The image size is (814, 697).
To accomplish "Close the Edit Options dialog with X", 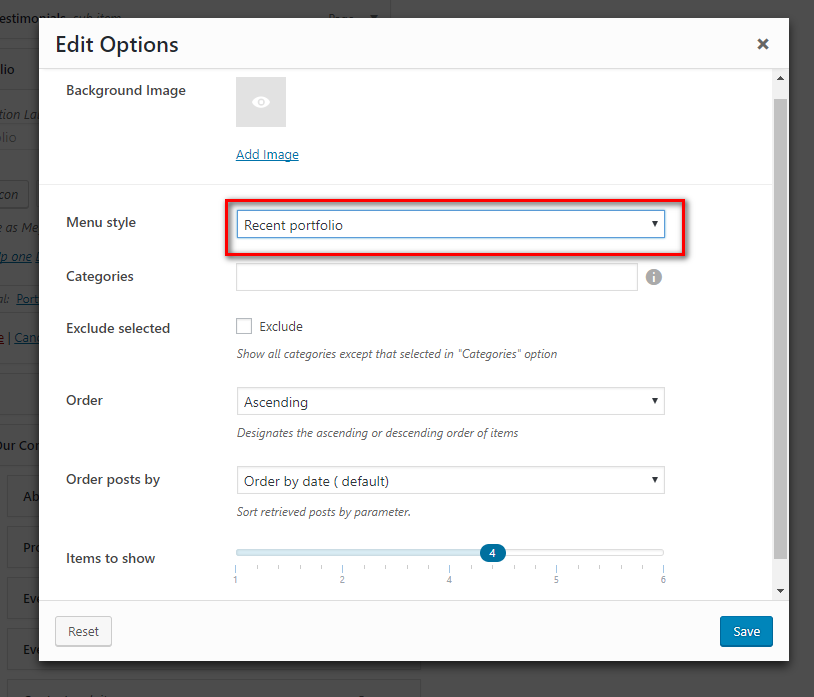I will coord(763,44).
